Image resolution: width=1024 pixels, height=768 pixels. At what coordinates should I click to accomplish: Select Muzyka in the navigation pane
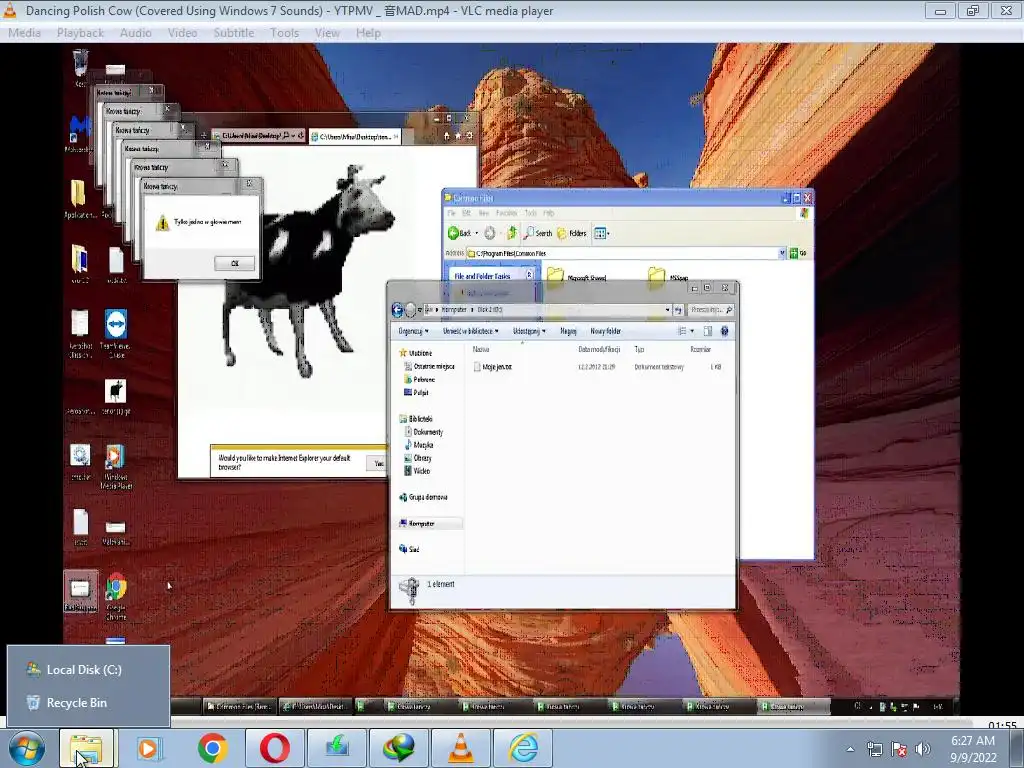[x=419, y=445]
